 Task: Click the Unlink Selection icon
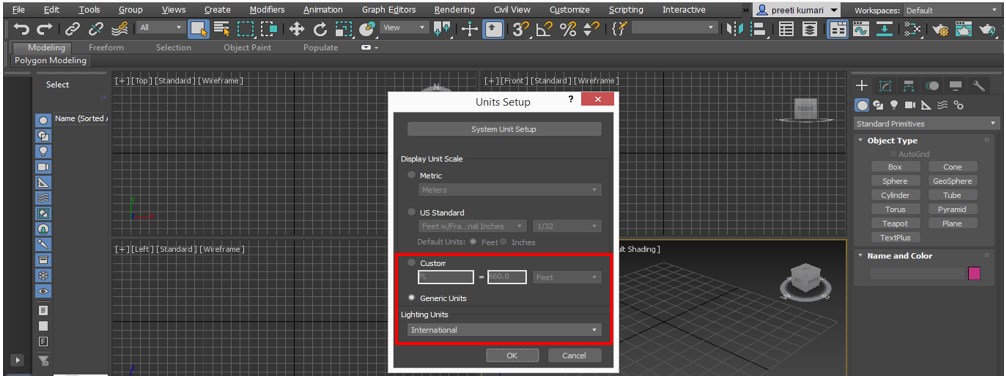click(96, 28)
